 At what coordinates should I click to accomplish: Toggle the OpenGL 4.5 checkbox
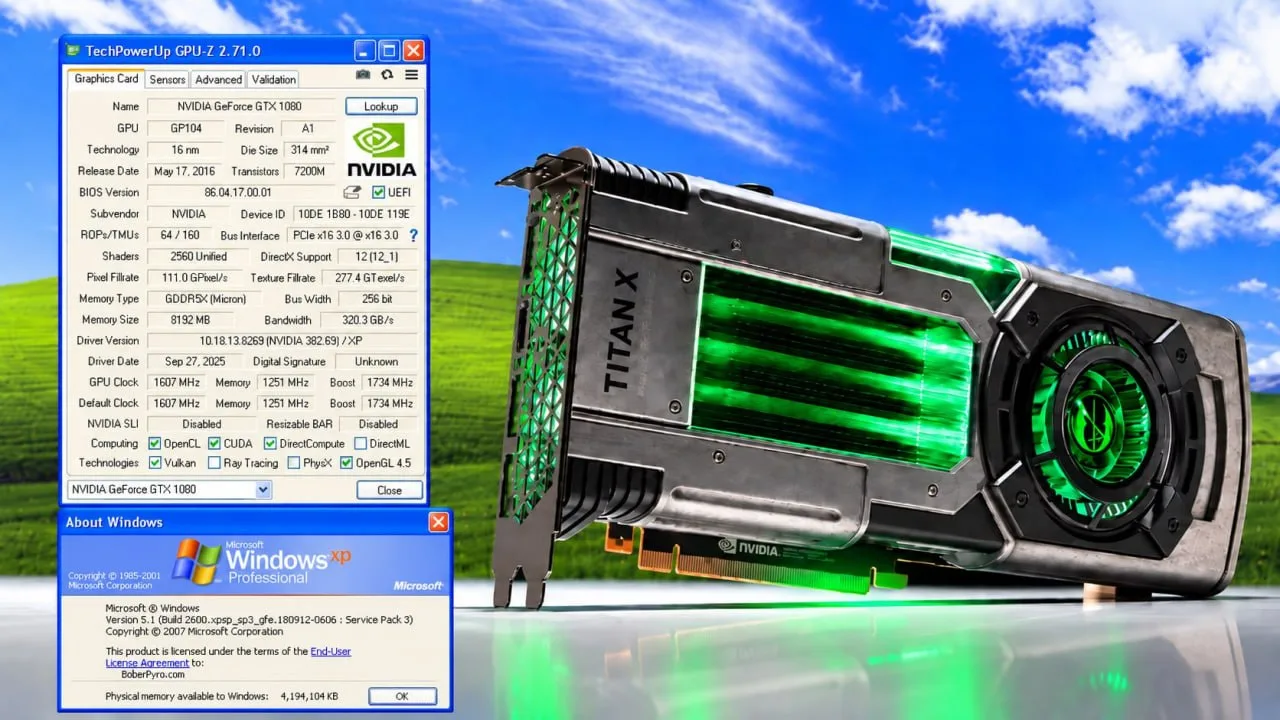pos(346,463)
